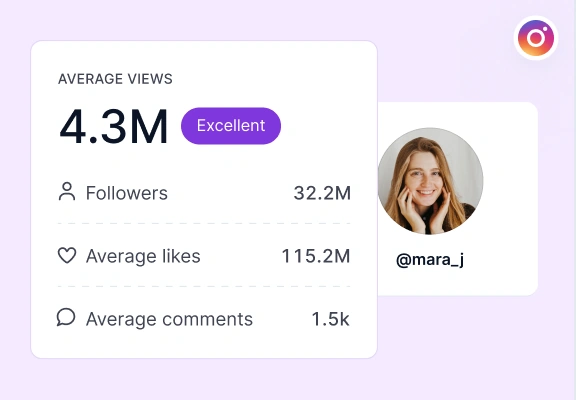Click the Followers person icon

coord(67,191)
